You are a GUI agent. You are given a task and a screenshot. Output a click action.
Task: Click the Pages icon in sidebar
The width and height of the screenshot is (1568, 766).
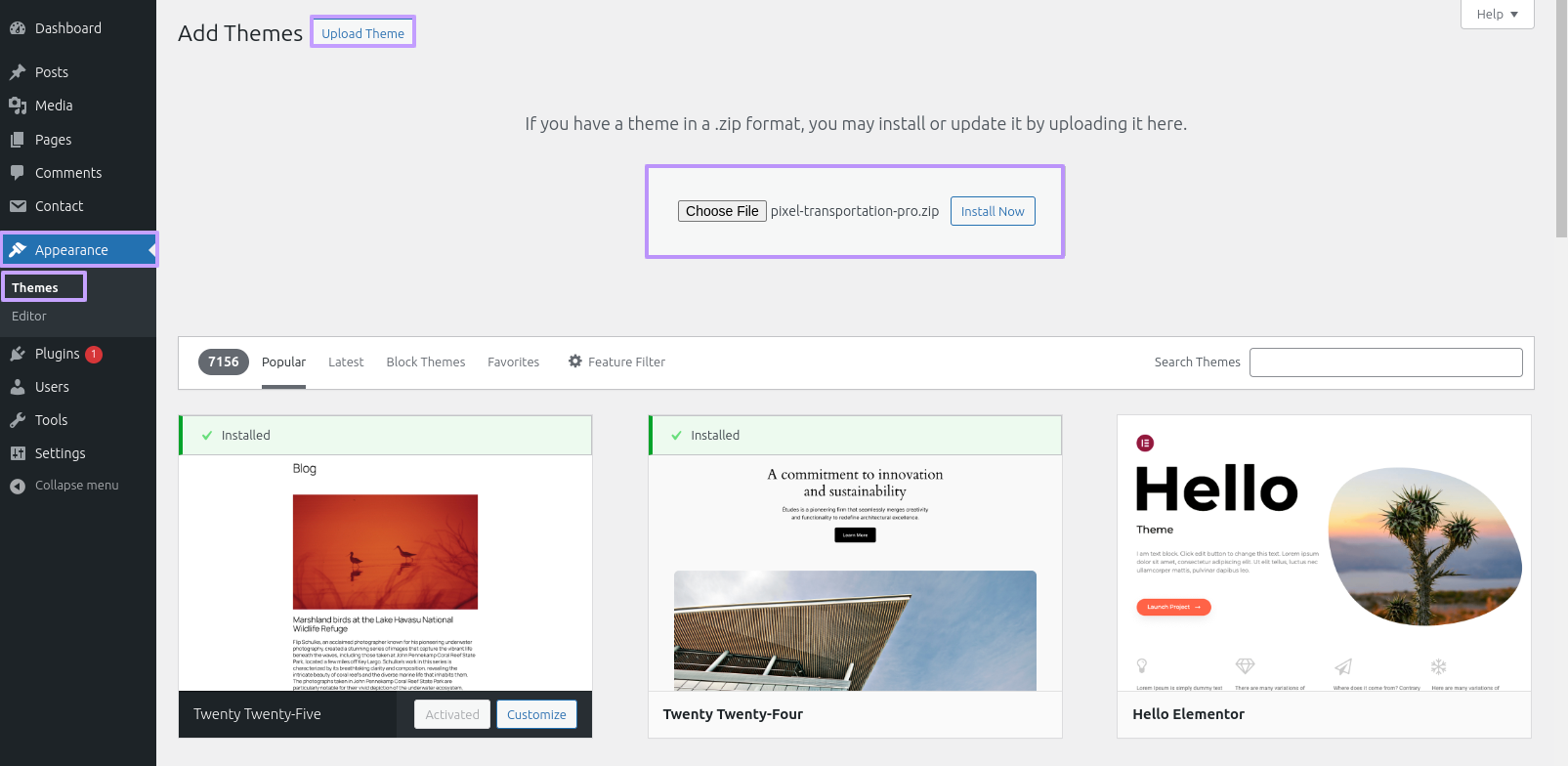pos(18,140)
